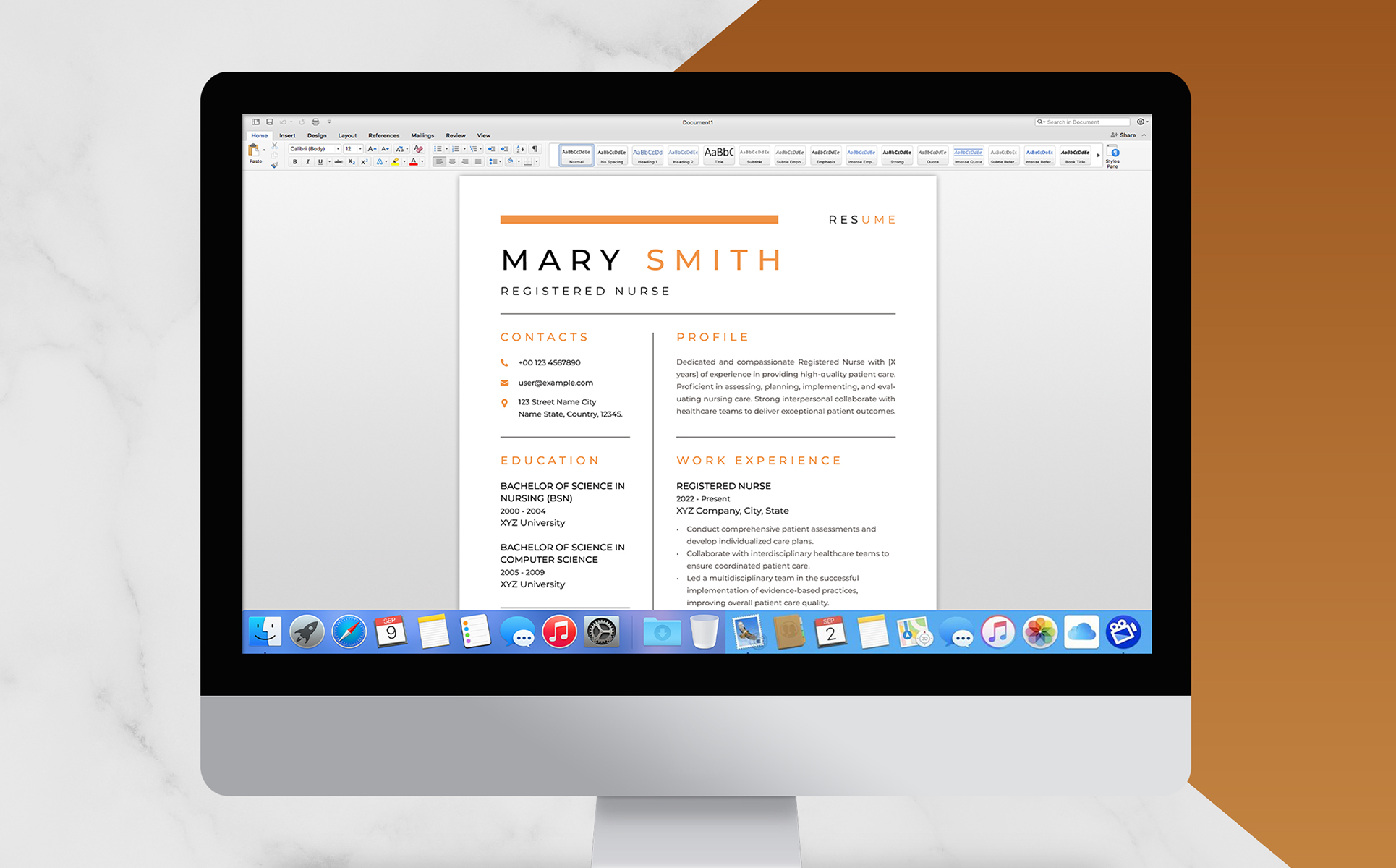Screen dimensions: 1396x868
Task: Click the Clear Formatting eraser icon
Action: coord(418,149)
